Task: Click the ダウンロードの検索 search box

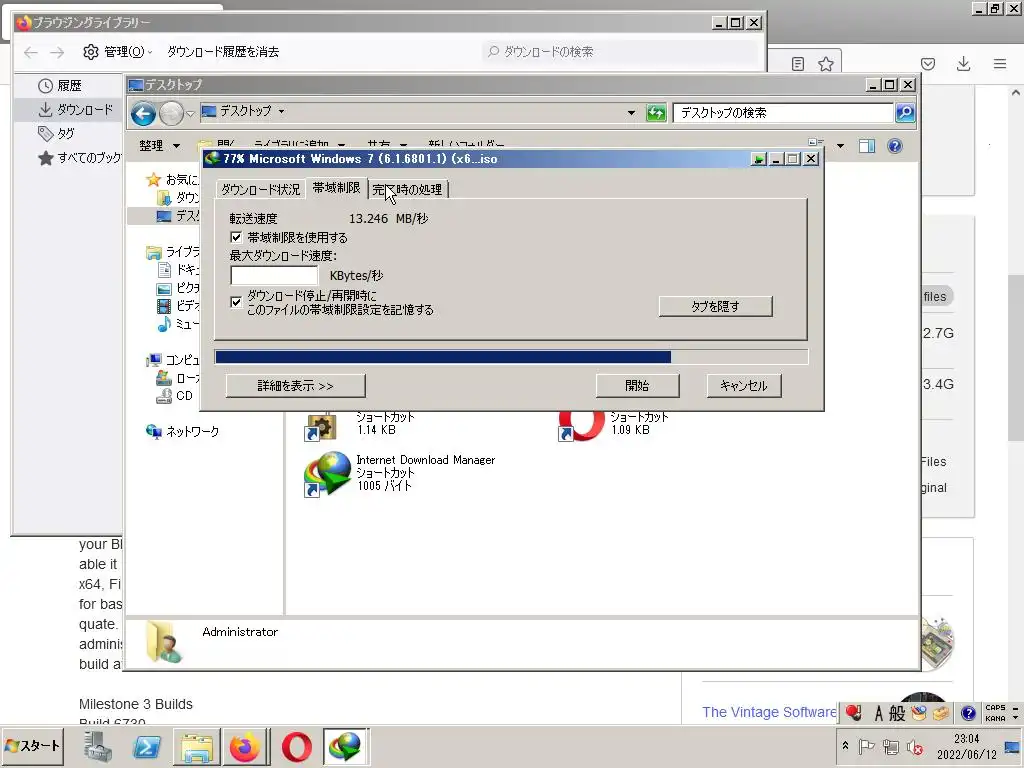Action: coord(620,52)
